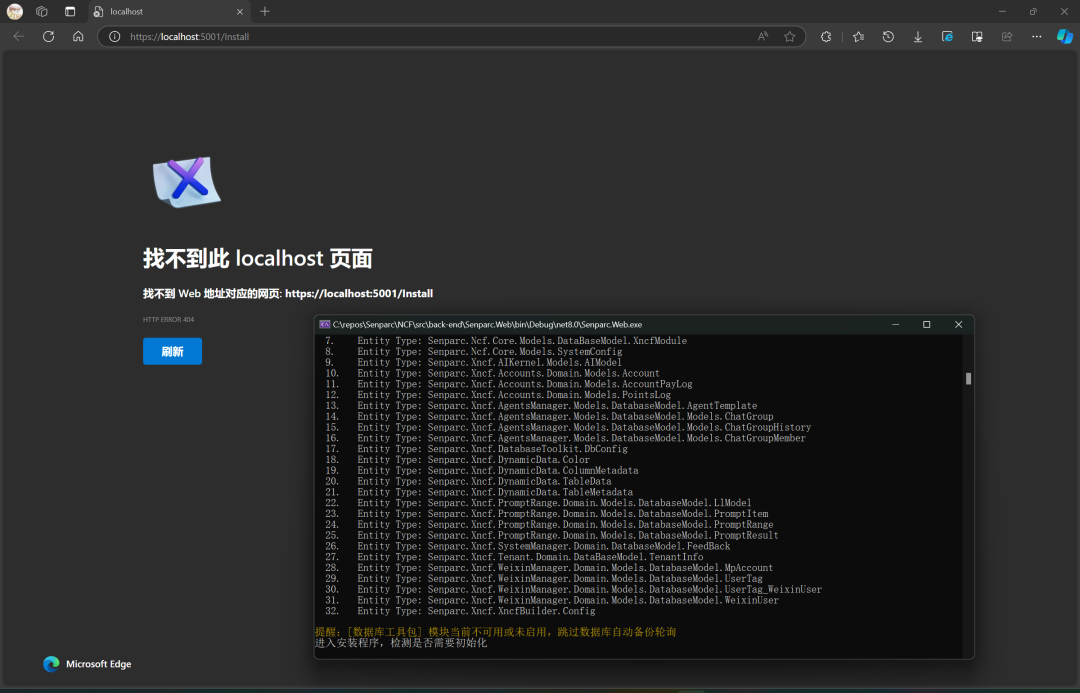Click the yellow 提醒 warning line in console
The width and height of the screenshot is (1080, 693).
495,632
